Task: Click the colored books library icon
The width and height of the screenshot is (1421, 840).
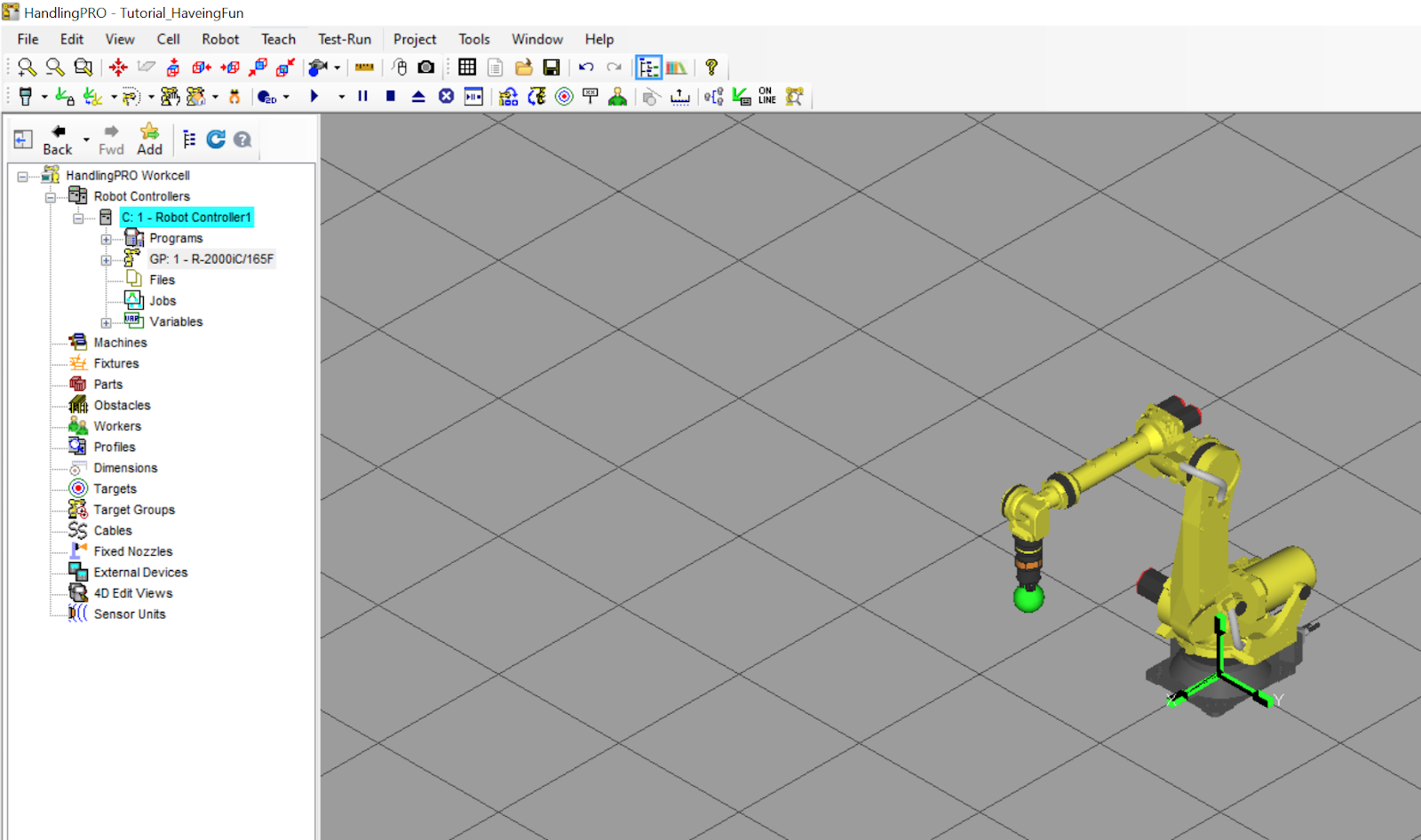Action: [x=677, y=67]
